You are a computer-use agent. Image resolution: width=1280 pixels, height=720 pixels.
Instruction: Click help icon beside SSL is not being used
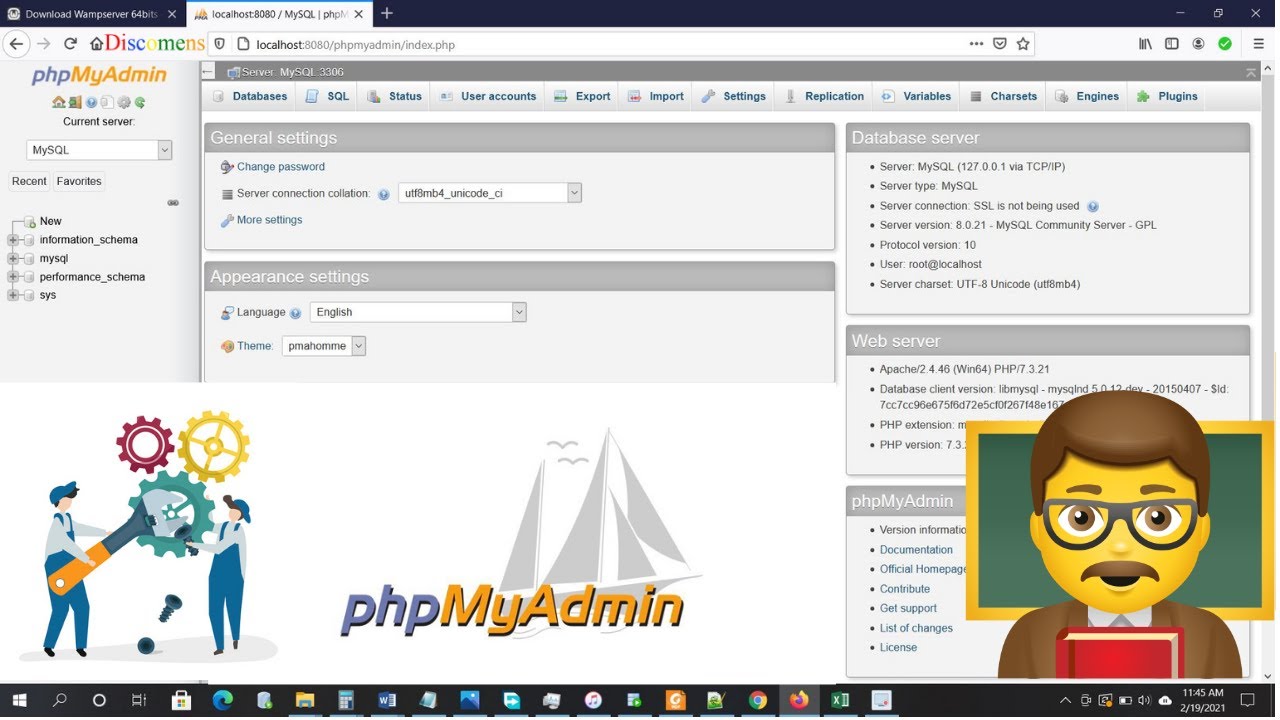click(1092, 206)
